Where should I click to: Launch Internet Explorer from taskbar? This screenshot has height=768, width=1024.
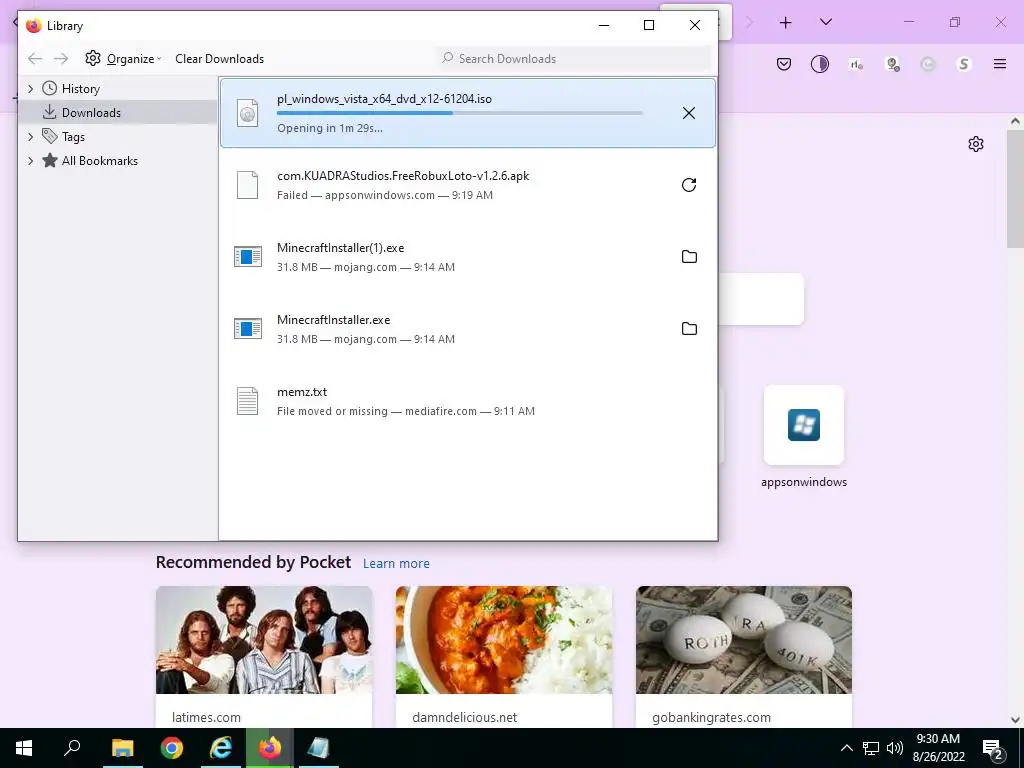click(x=221, y=748)
